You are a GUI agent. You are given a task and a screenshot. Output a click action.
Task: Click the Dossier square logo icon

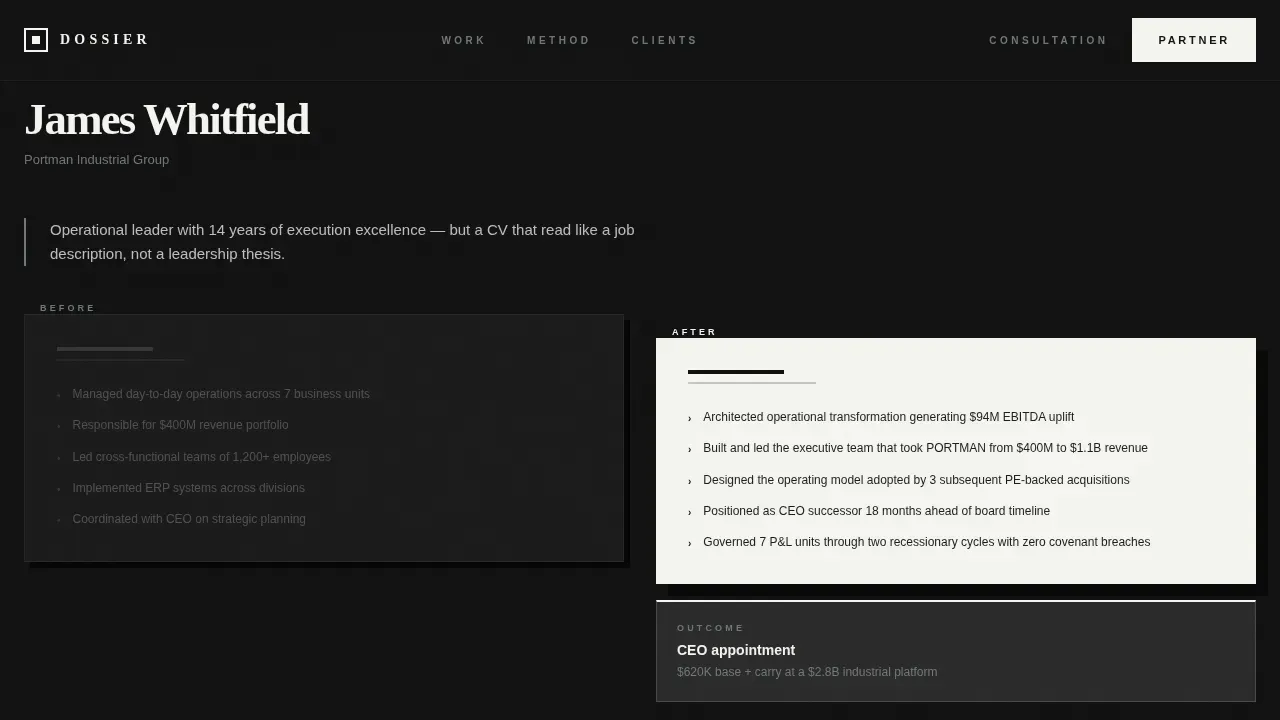[x=36, y=40]
